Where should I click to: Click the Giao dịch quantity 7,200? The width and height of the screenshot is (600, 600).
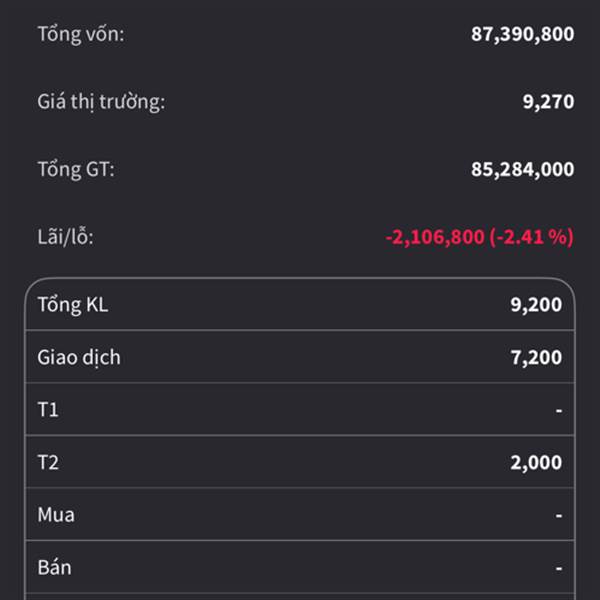536,357
